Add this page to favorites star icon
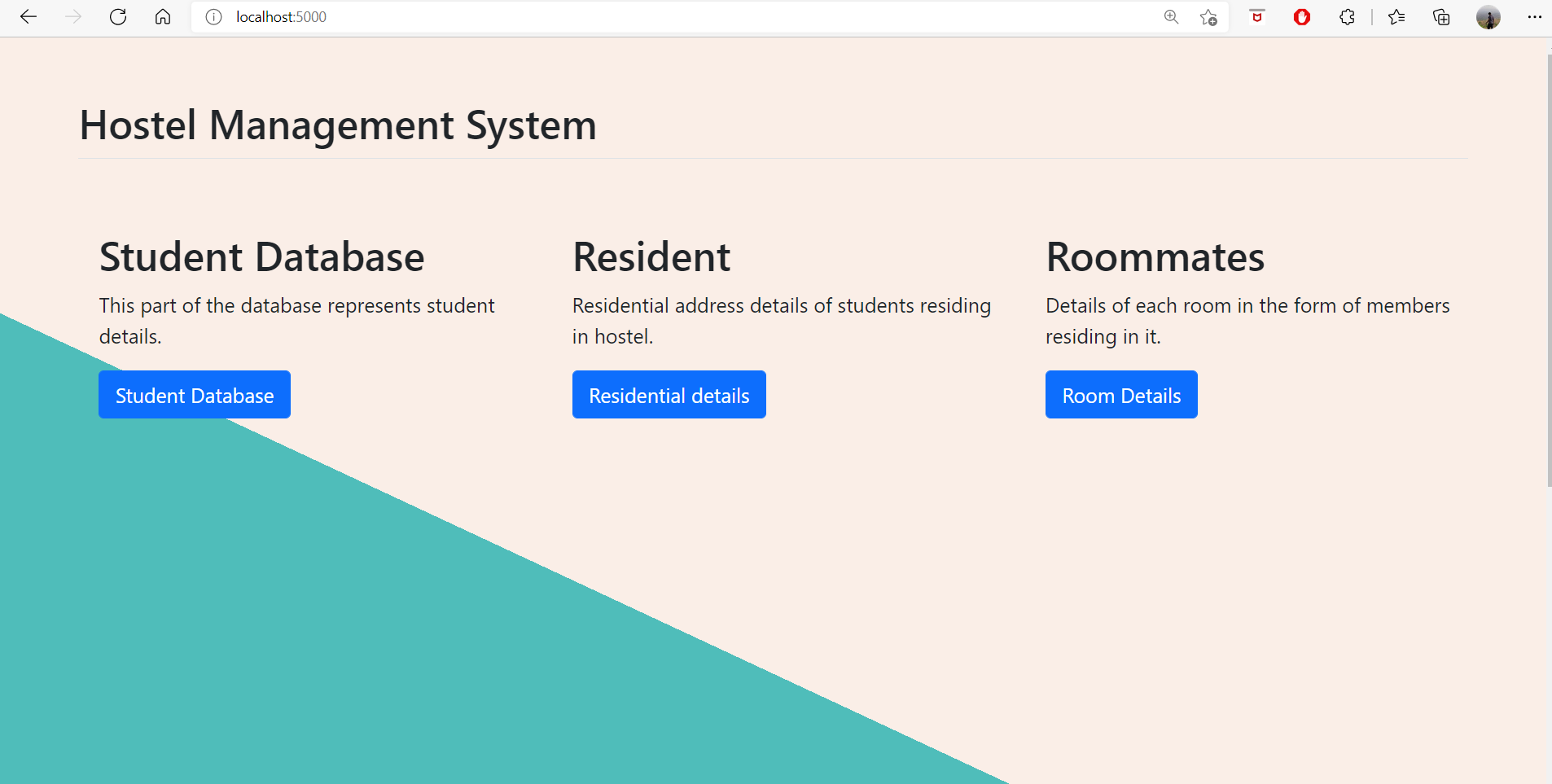Image resolution: width=1552 pixels, height=784 pixels. click(1208, 17)
